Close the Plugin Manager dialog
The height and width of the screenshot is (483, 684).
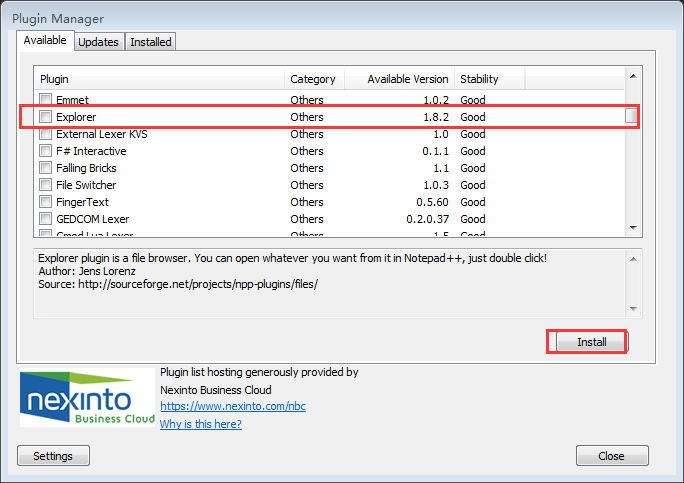coord(612,456)
